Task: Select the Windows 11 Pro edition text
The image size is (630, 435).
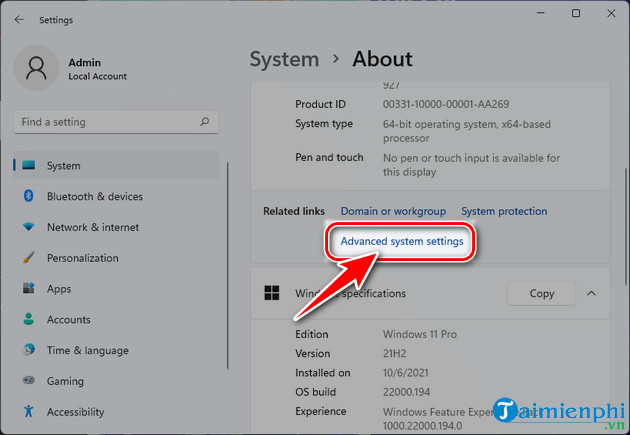Action: [x=419, y=334]
